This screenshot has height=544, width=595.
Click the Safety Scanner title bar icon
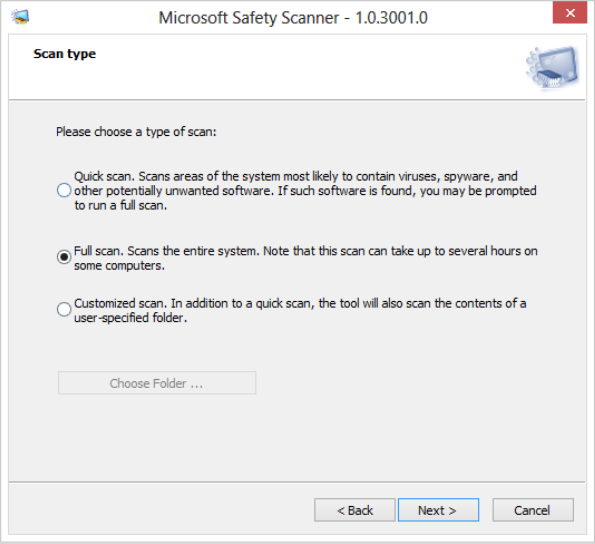(20, 17)
